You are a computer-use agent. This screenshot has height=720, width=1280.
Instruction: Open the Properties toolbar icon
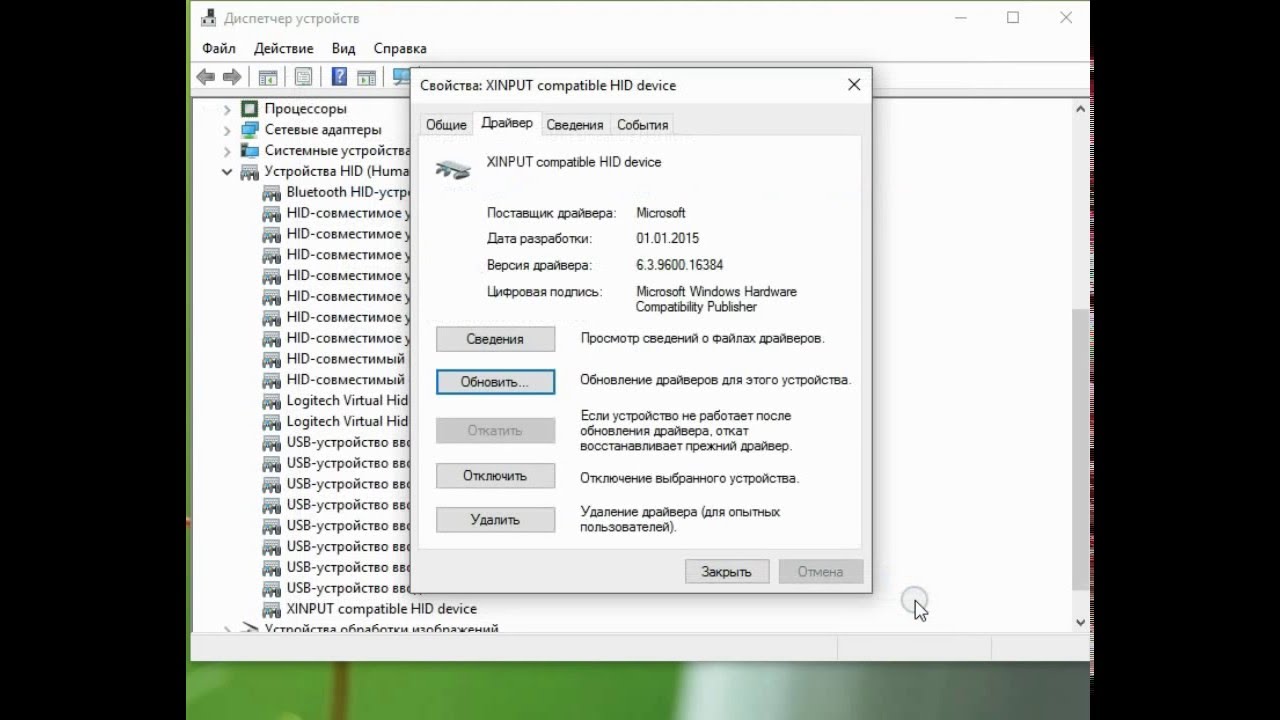[303, 77]
